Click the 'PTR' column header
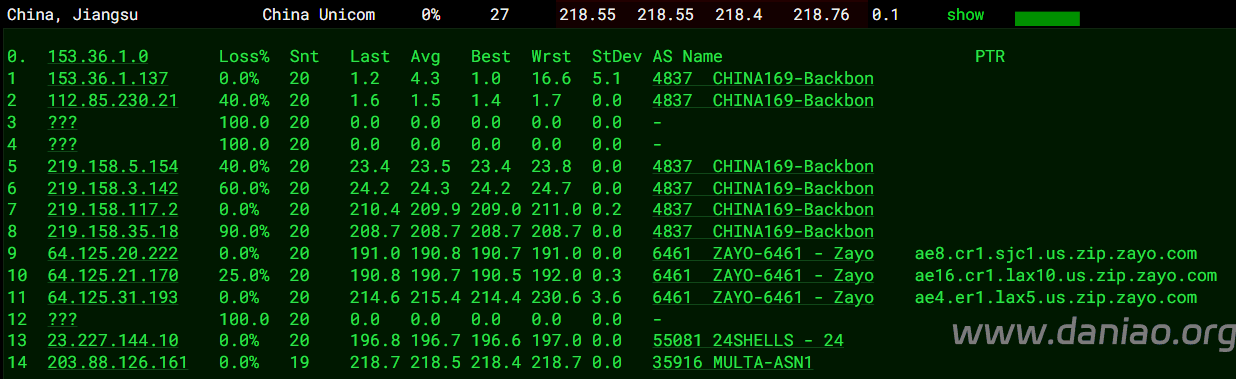This screenshot has height=379, width=1236. click(x=990, y=57)
